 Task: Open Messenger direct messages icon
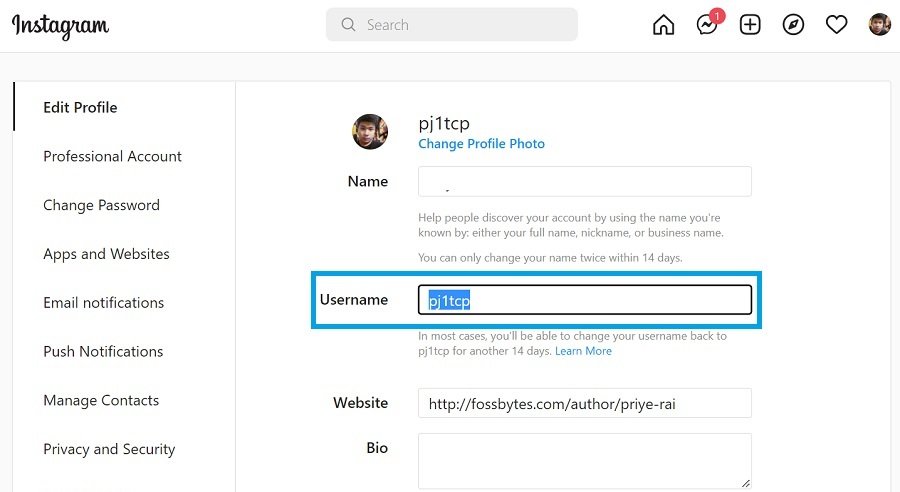click(707, 25)
